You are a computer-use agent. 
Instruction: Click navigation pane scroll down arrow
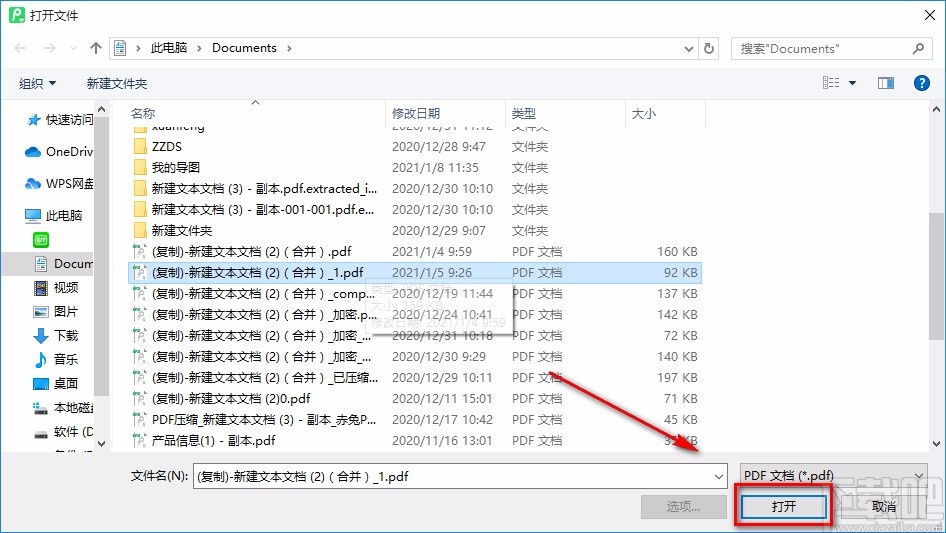click(x=101, y=444)
